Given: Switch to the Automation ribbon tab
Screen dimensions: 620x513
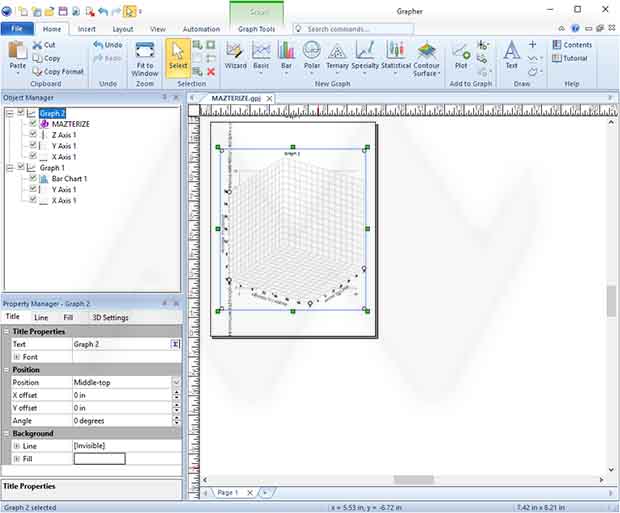Looking at the screenshot, I should tap(201, 29).
